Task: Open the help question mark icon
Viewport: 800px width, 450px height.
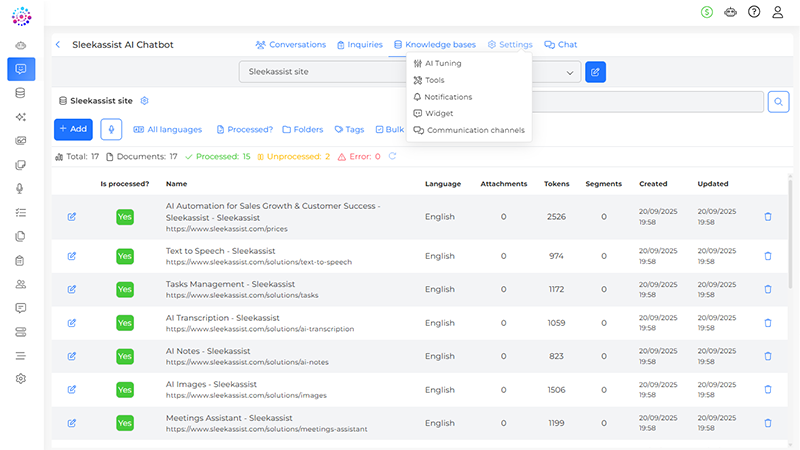Action: click(754, 12)
